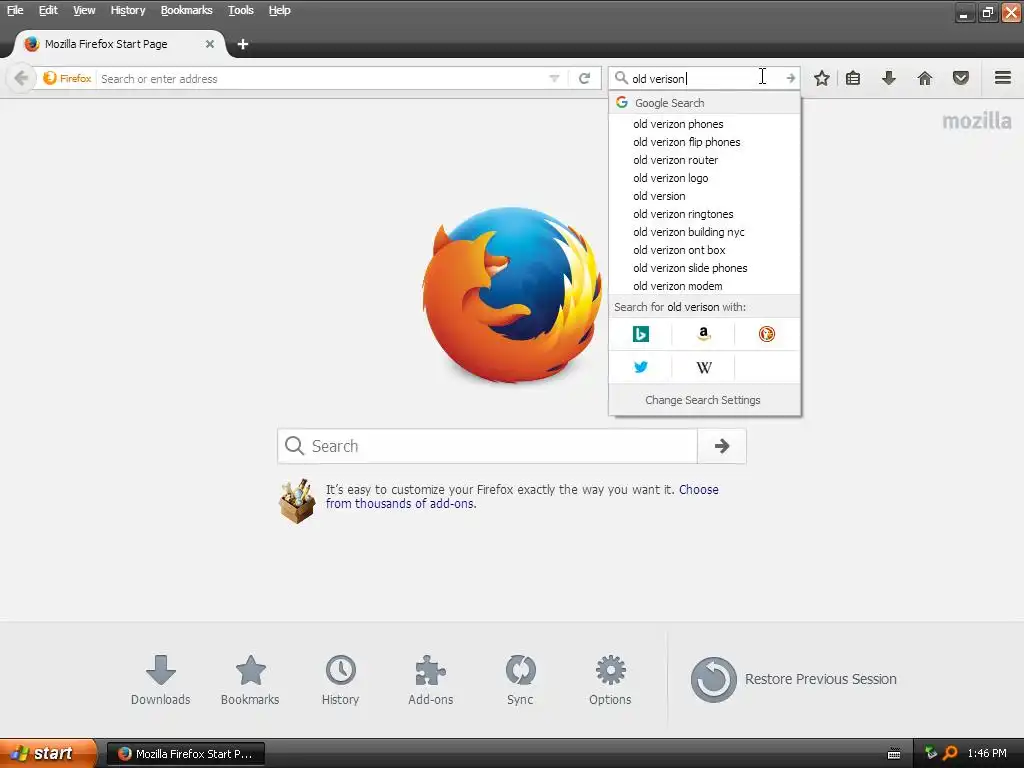This screenshot has width=1024, height=768.
Task: Select the Mozilla Firefox Start Page tab
Action: point(120,44)
